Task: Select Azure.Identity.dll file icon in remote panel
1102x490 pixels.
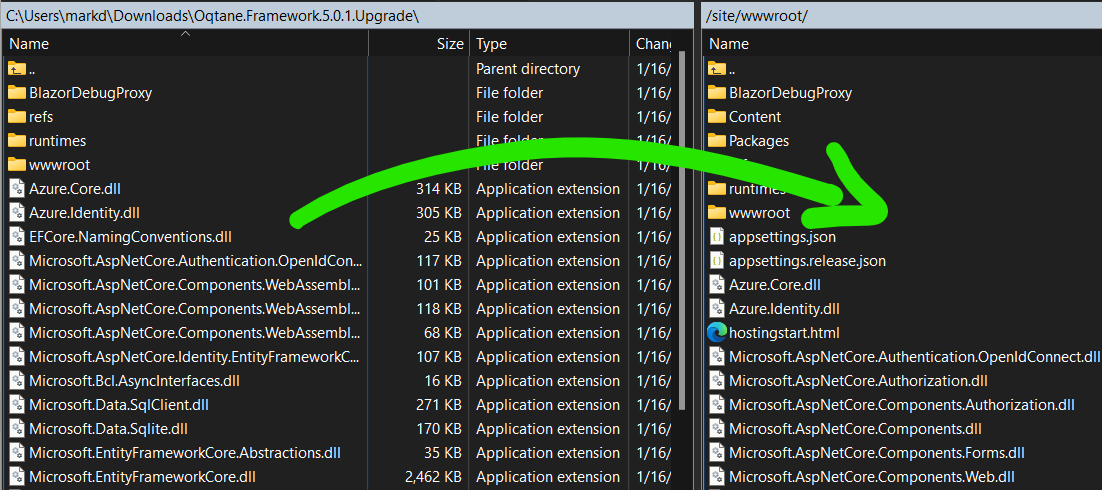Action: [716, 309]
